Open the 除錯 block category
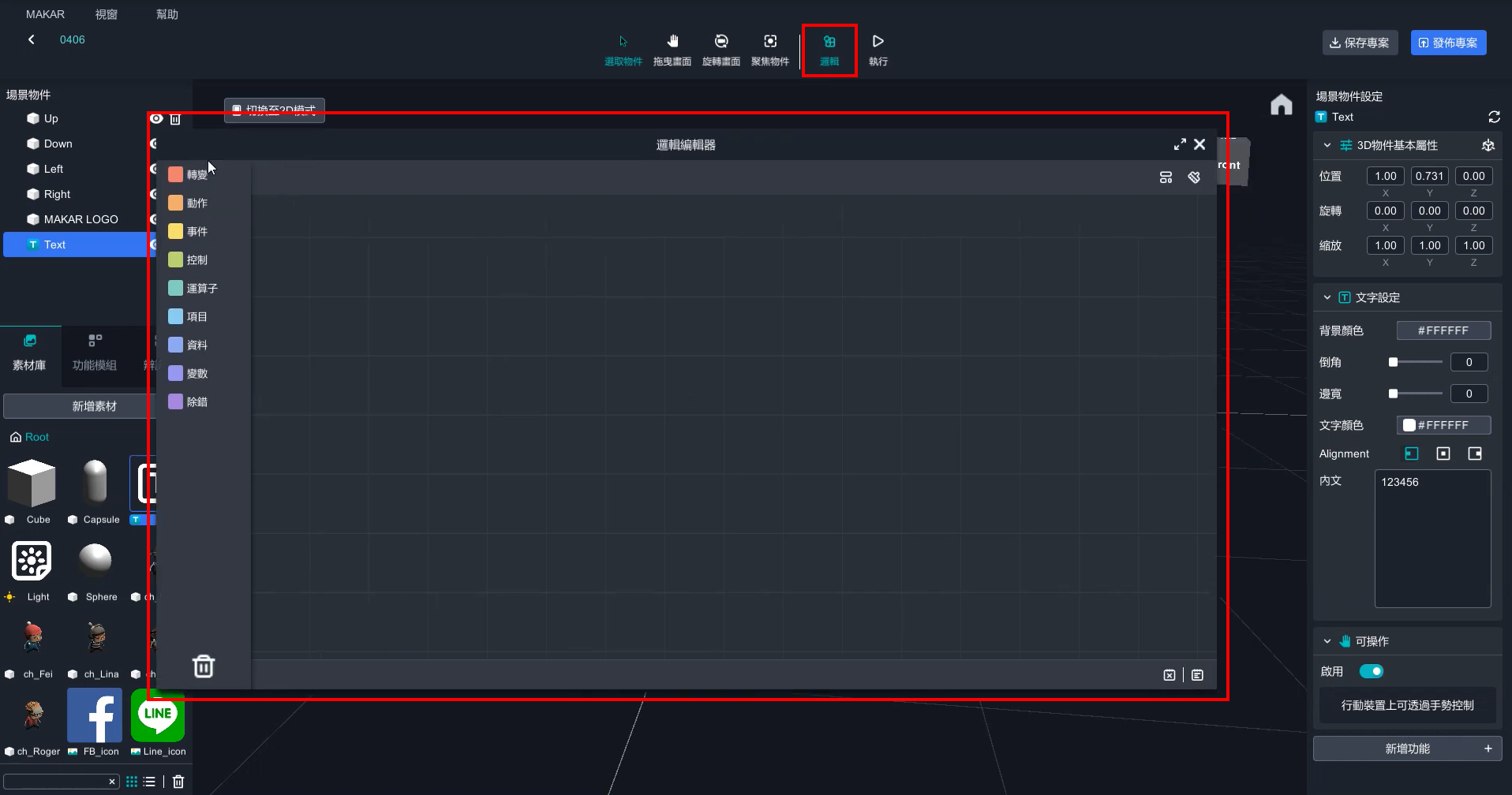This screenshot has height=795, width=1512. 188,401
